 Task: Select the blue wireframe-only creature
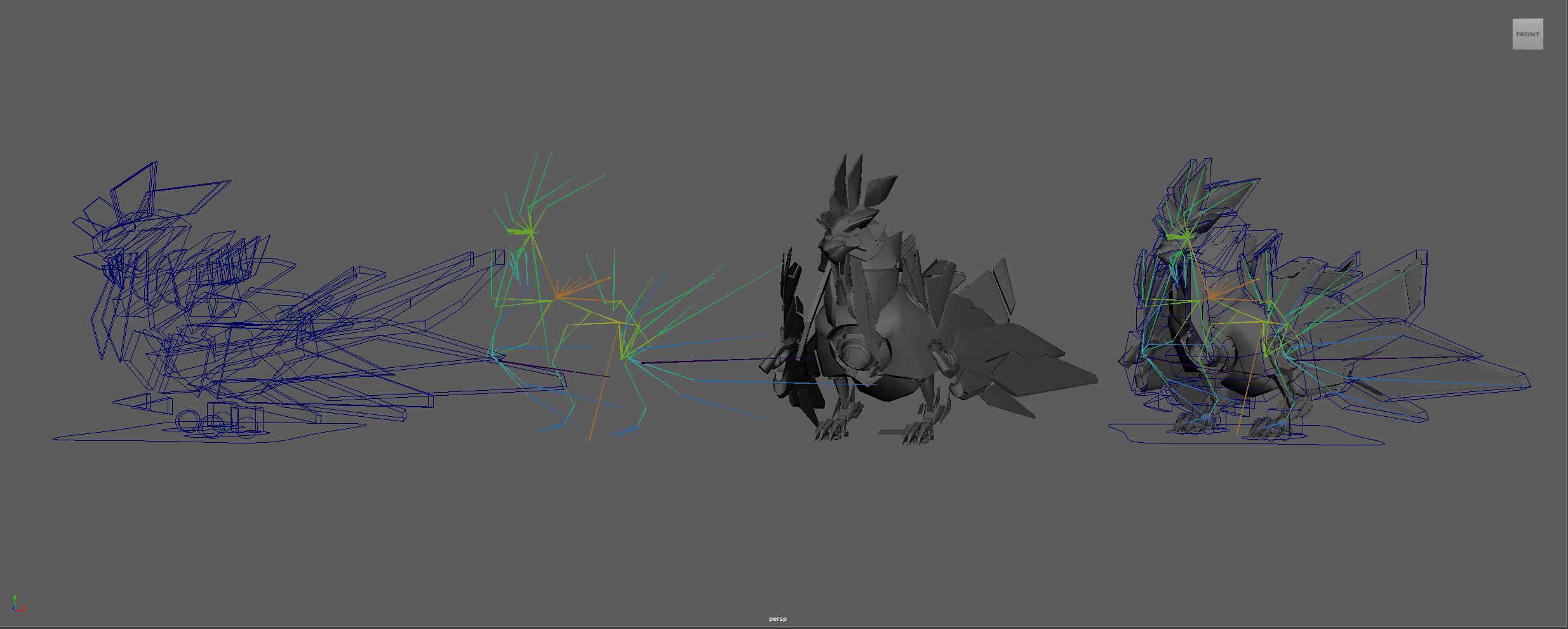click(x=279, y=301)
